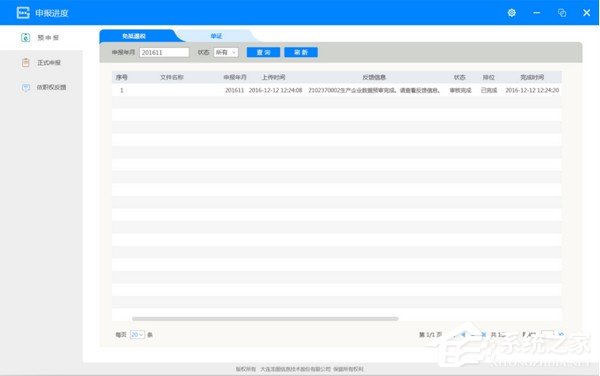The height and width of the screenshot is (376, 600).
Task: Click the 序号 column header
Action: point(122,77)
